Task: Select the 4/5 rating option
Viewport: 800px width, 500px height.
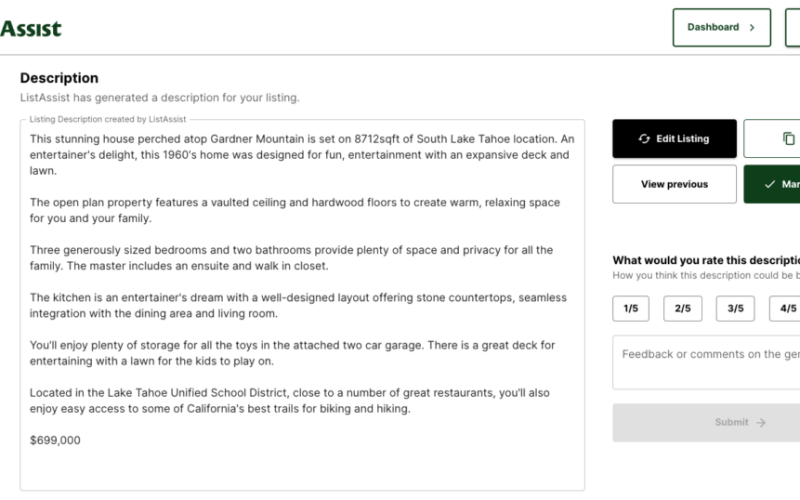Action: [x=786, y=309]
